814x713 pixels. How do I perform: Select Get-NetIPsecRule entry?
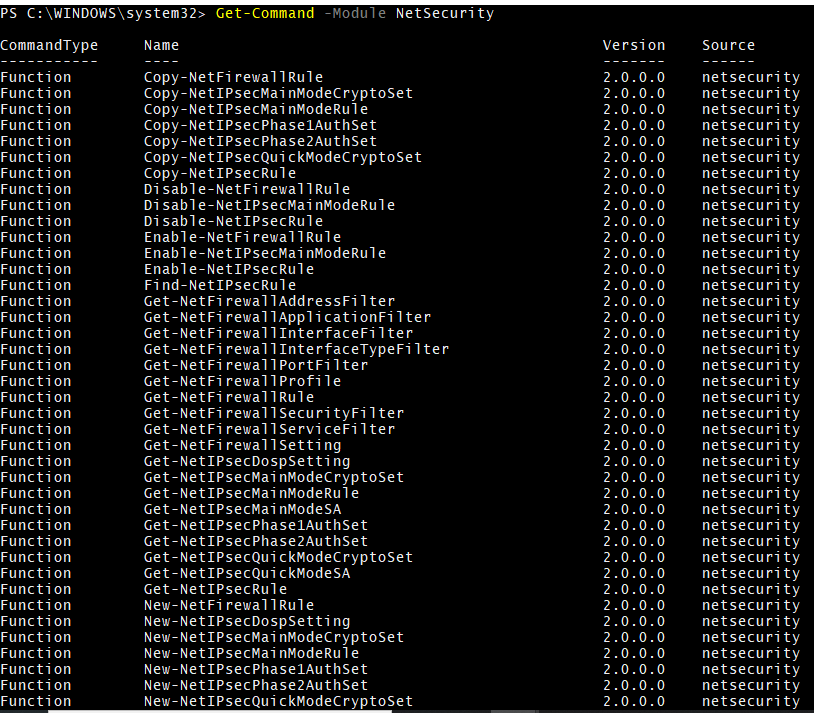(x=215, y=589)
